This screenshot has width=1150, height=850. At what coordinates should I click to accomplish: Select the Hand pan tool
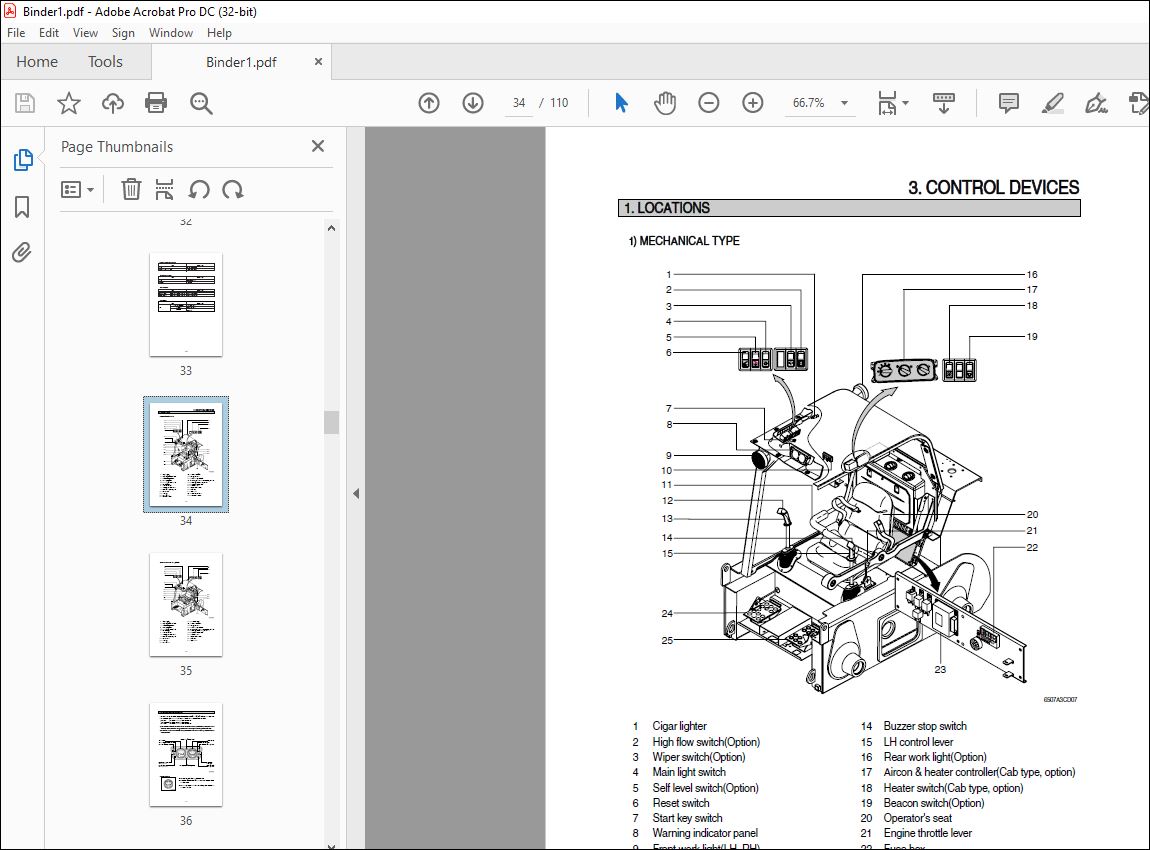click(x=665, y=103)
